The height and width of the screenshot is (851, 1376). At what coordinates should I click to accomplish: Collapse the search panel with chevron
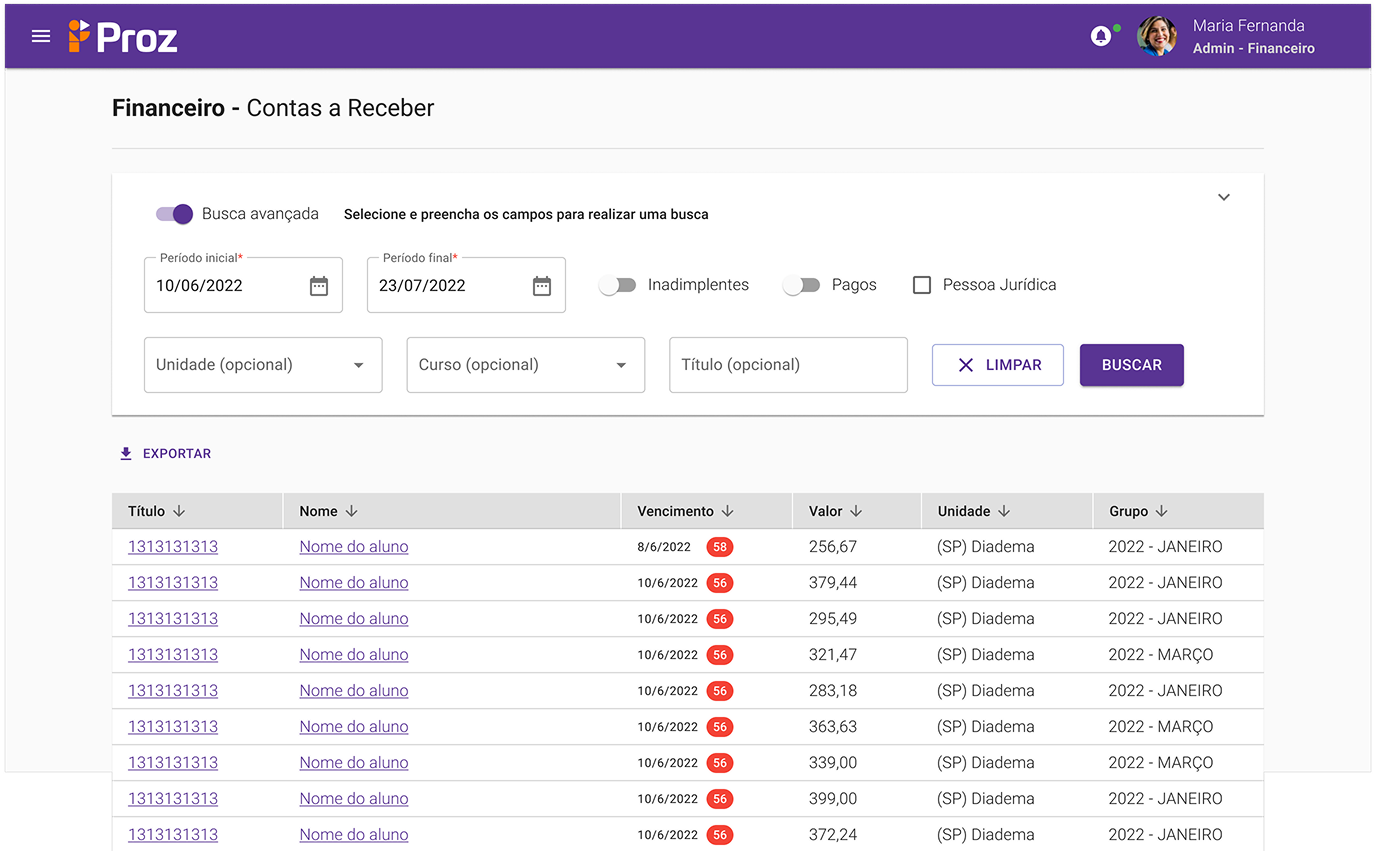pos(1224,197)
